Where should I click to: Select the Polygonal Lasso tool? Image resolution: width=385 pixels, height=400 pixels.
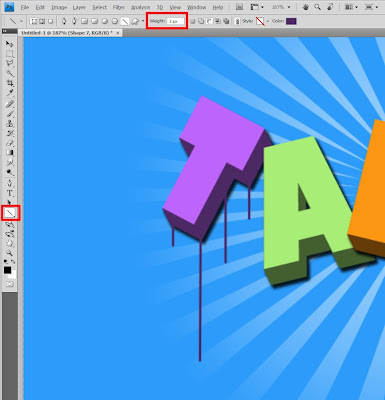10,64
